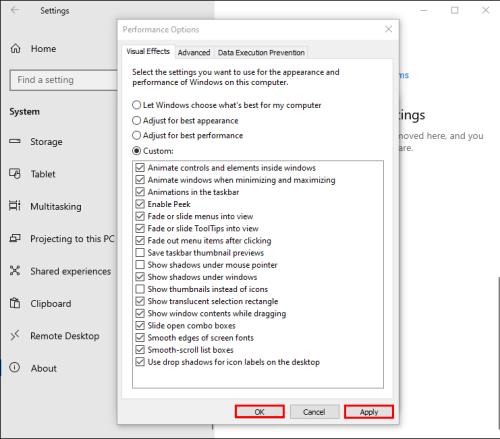Viewport: 500px width, 439px height.
Task: Click the Remote Desktop icon
Action: click(15, 335)
